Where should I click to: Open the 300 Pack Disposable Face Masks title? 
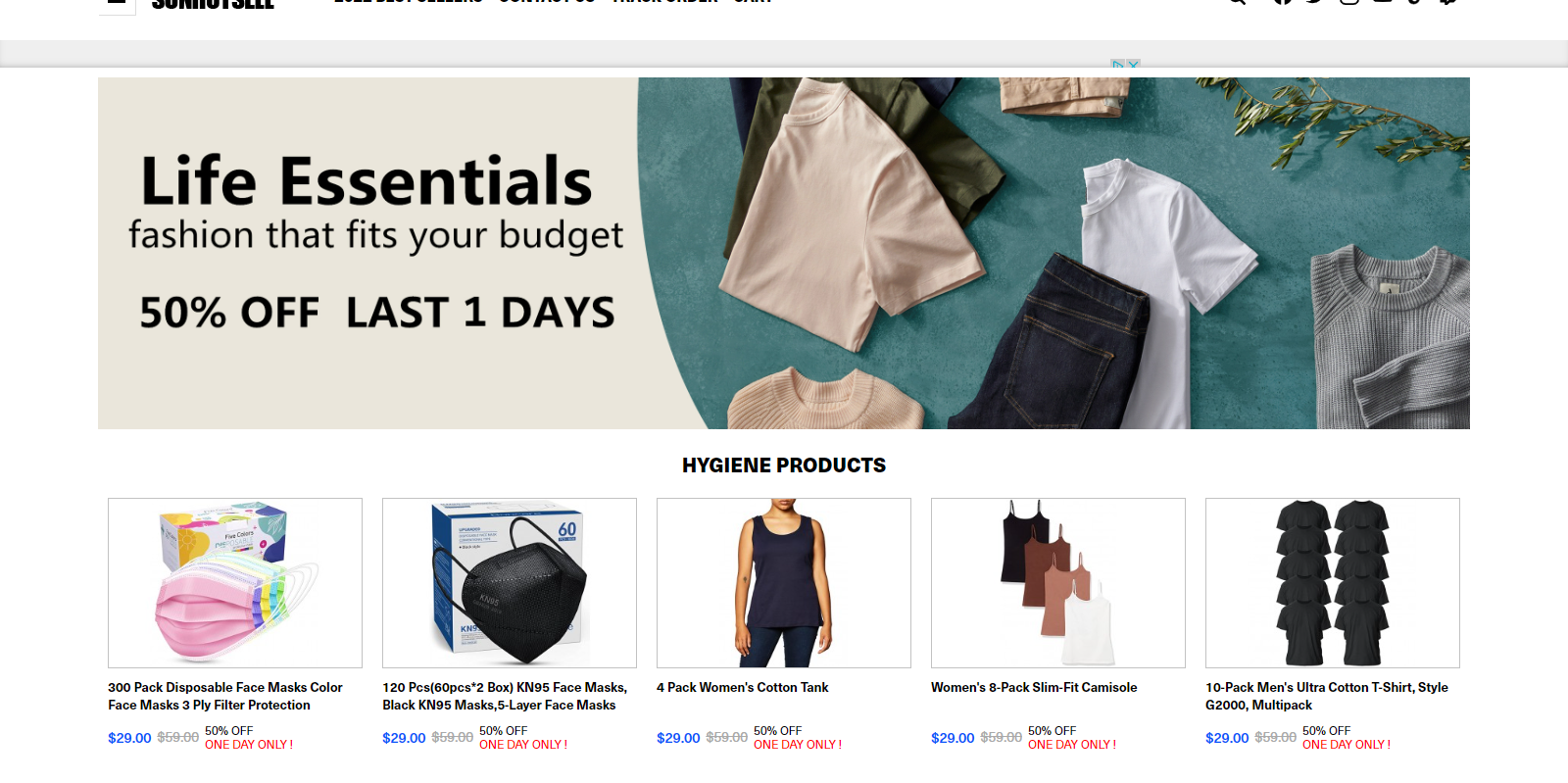[225, 696]
